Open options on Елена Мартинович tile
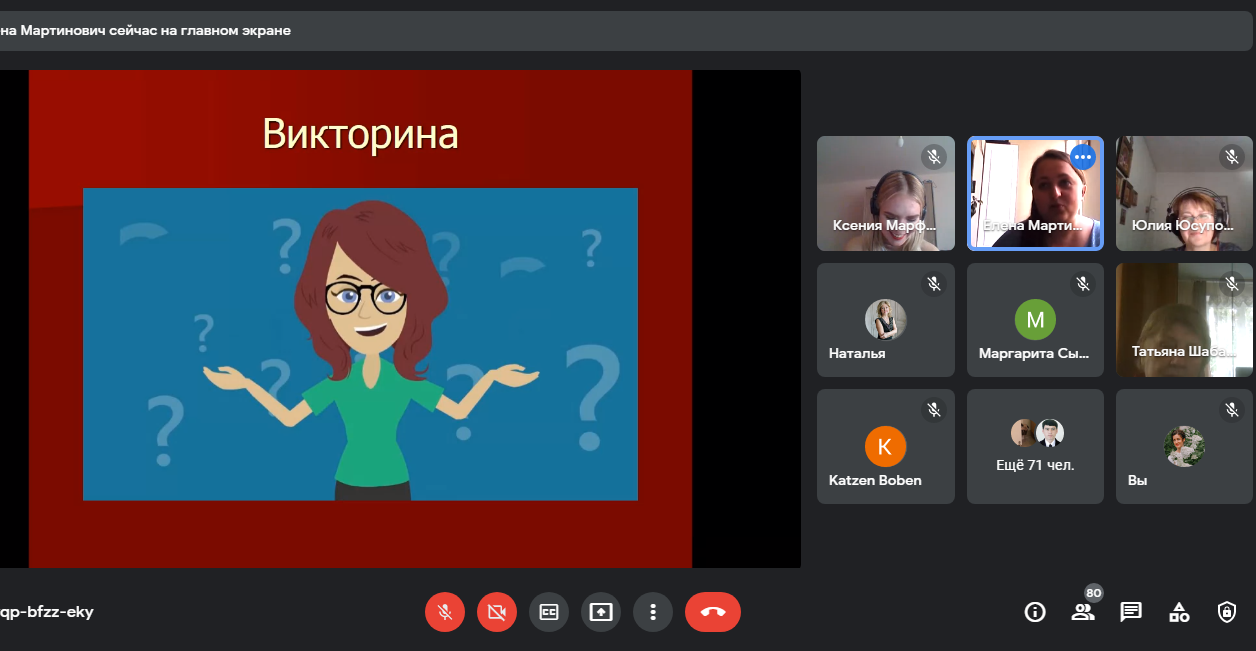Image resolution: width=1256 pixels, height=651 pixels. [1083, 157]
